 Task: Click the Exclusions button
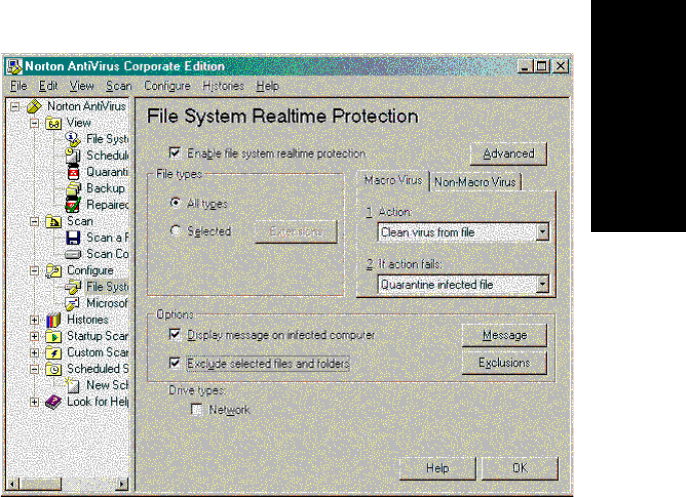pos(504,363)
